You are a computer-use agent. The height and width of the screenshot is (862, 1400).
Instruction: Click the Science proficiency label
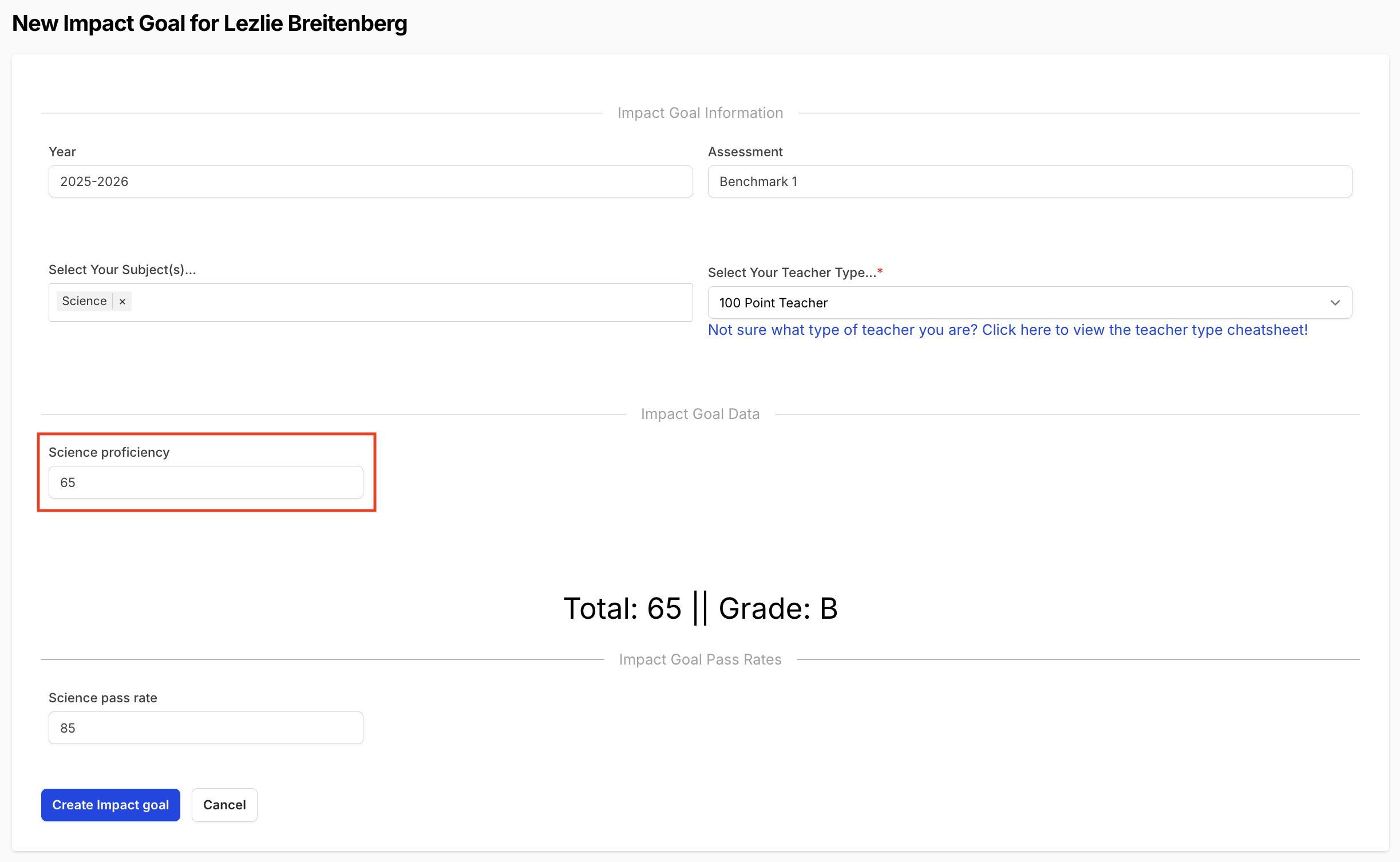pos(109,452)
